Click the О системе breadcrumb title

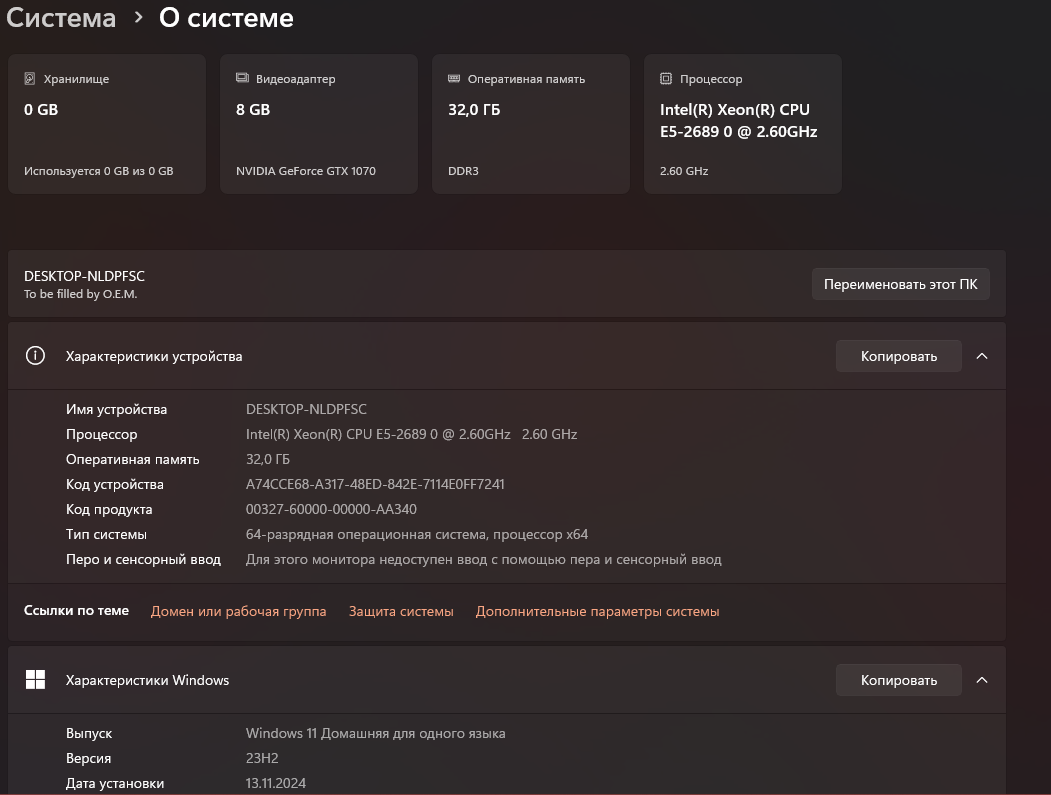coord(227,17)
